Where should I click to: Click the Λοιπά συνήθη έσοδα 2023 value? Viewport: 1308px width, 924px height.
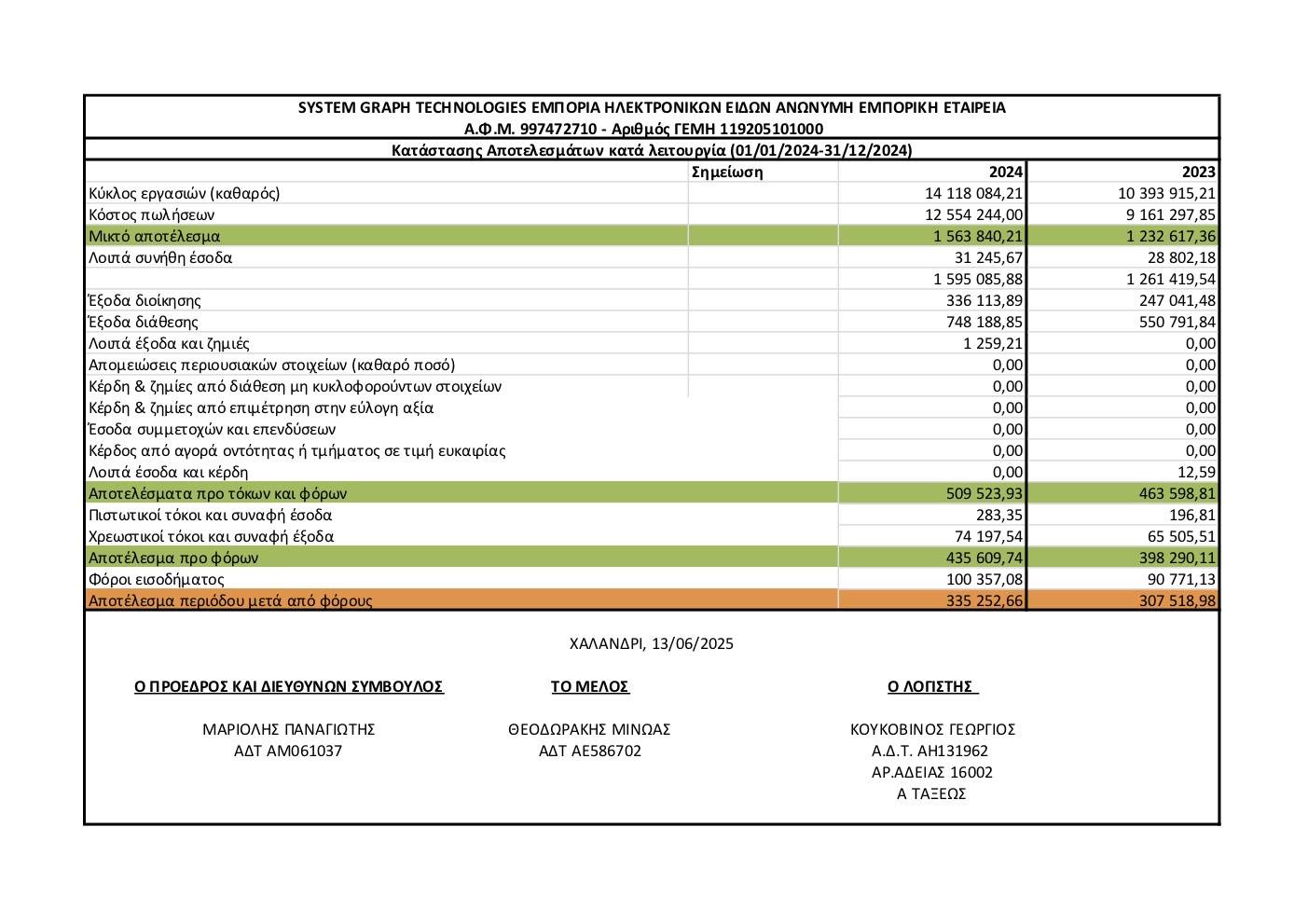(x=1181, y=257)
